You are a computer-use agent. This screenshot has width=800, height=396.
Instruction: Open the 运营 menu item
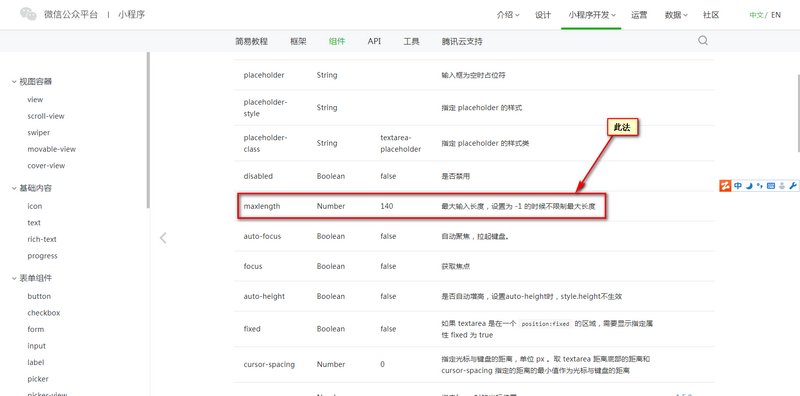[x=639, y=15]
